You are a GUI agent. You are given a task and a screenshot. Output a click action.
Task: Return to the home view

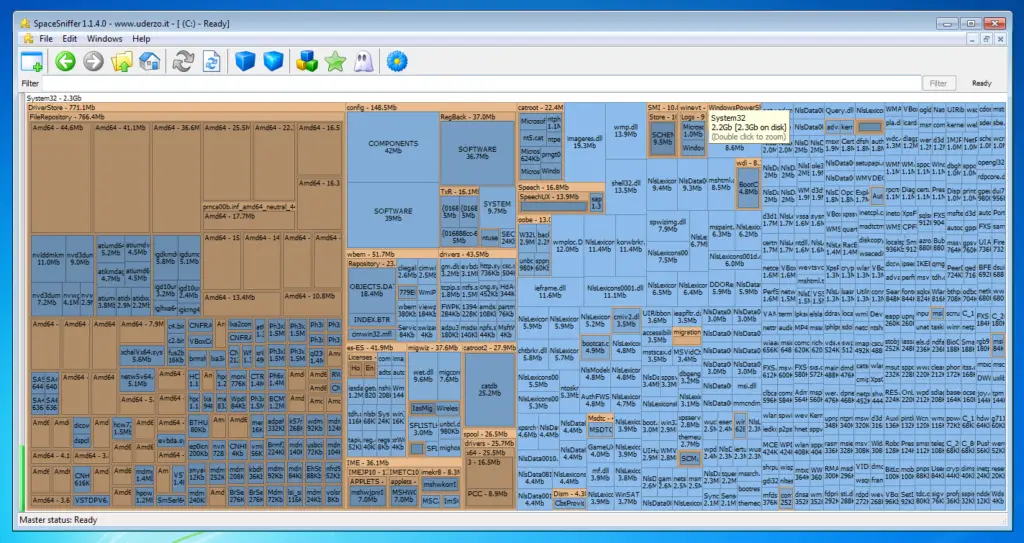click(x=150, y=62)
